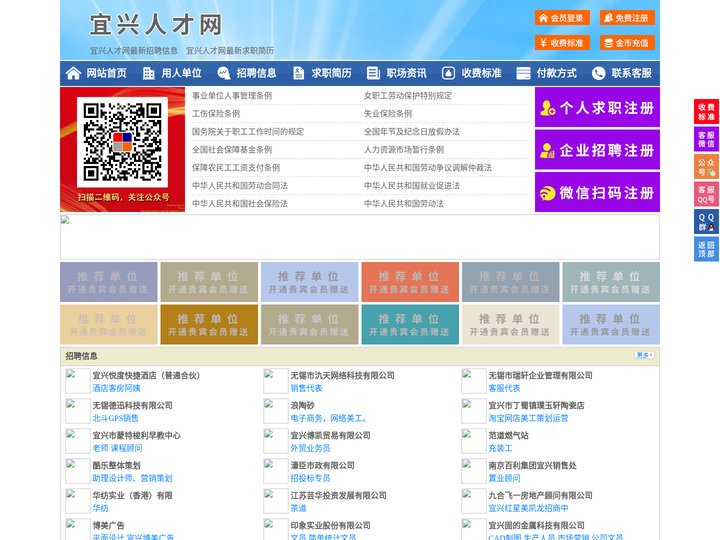Click the orange 收费标准 header button
This screenshot has height=540, width=720.
coord(562,43)
